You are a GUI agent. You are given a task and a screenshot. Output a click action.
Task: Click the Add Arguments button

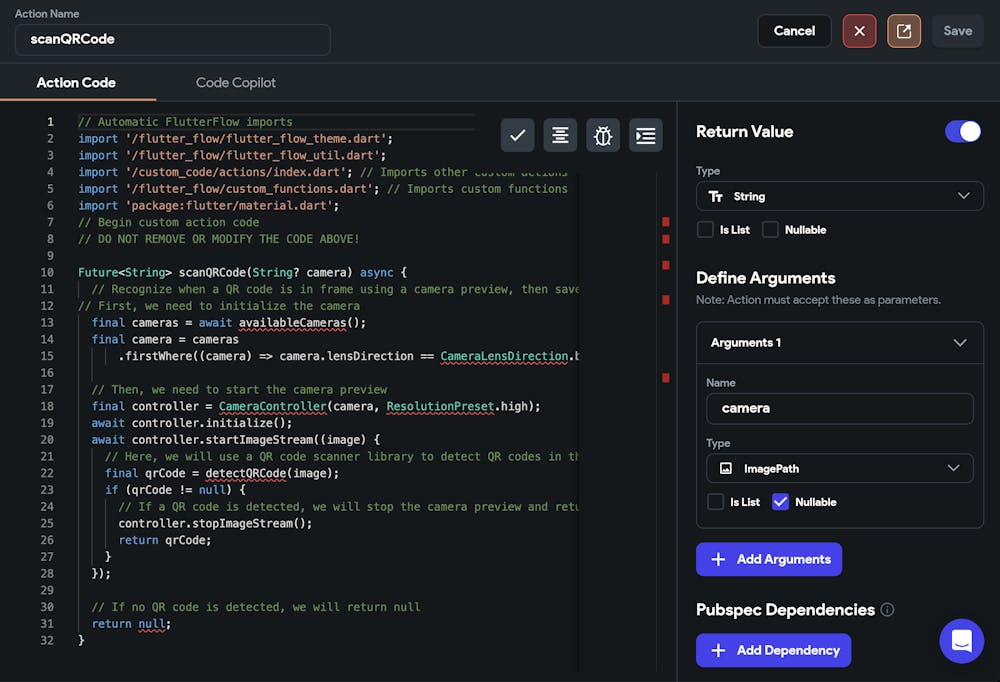click(769, 559)
